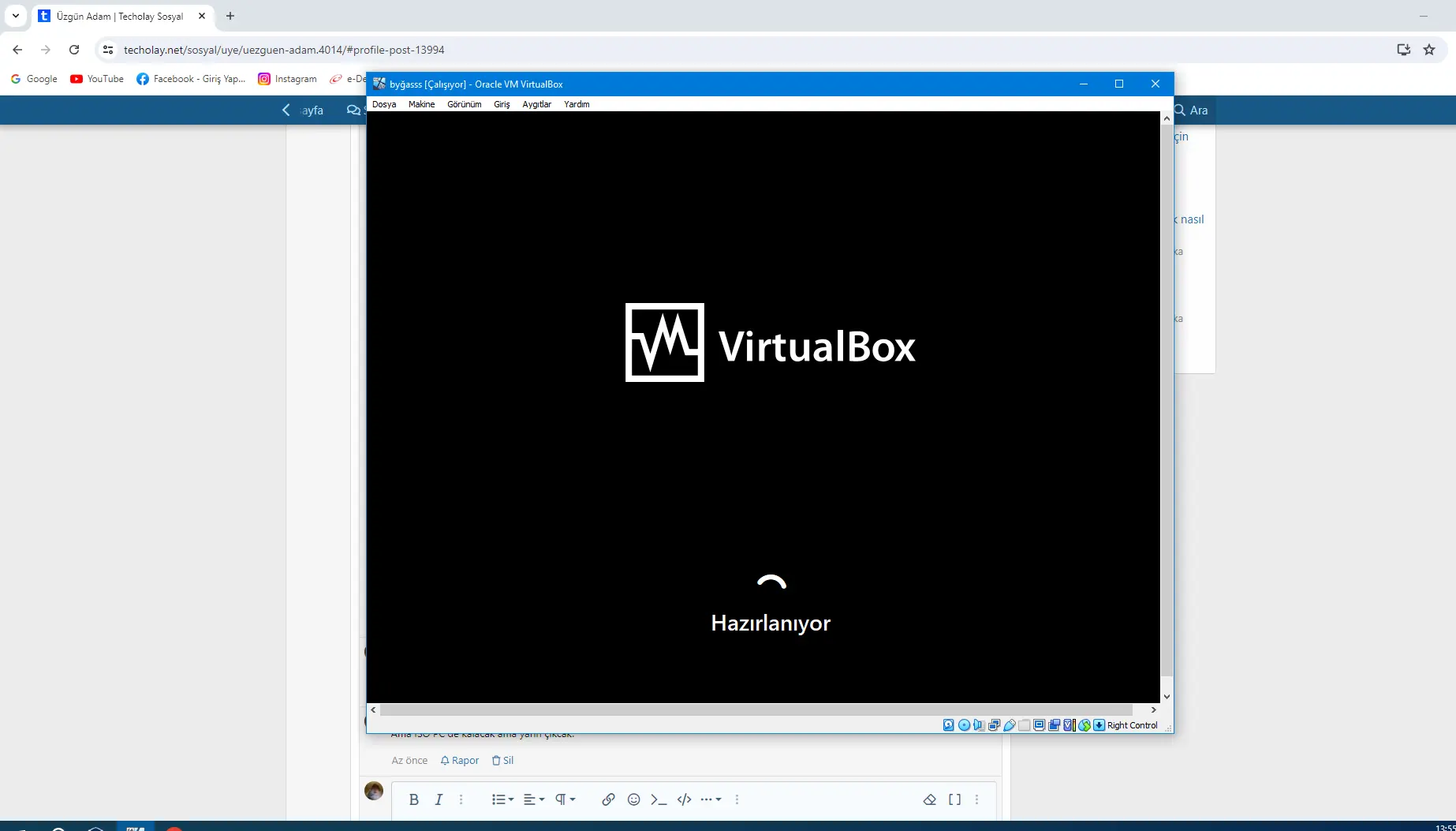Open a new Chrome tab

pos(230,16)
